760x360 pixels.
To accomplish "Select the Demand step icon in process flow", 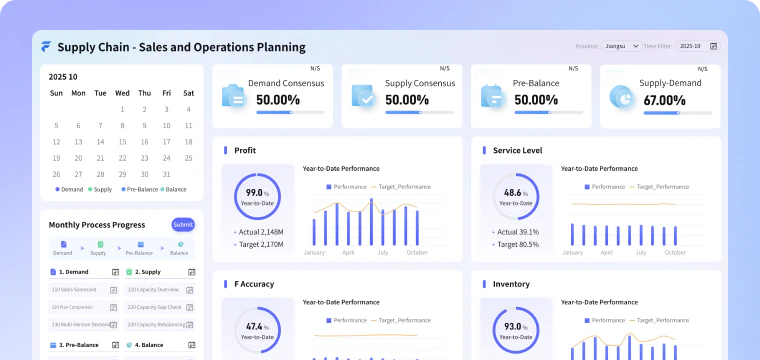I will point(63,244).
